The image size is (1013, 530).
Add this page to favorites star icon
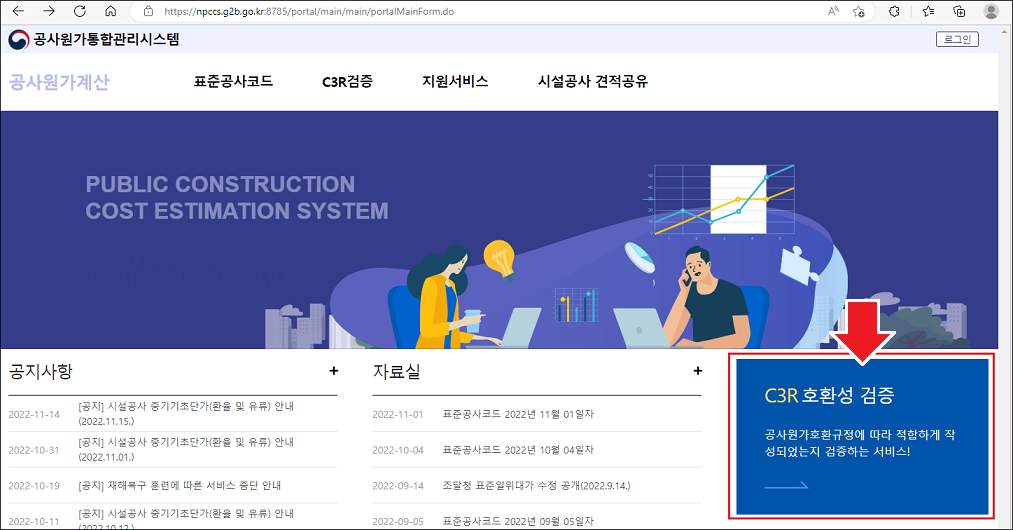click(x=859, y=11)
